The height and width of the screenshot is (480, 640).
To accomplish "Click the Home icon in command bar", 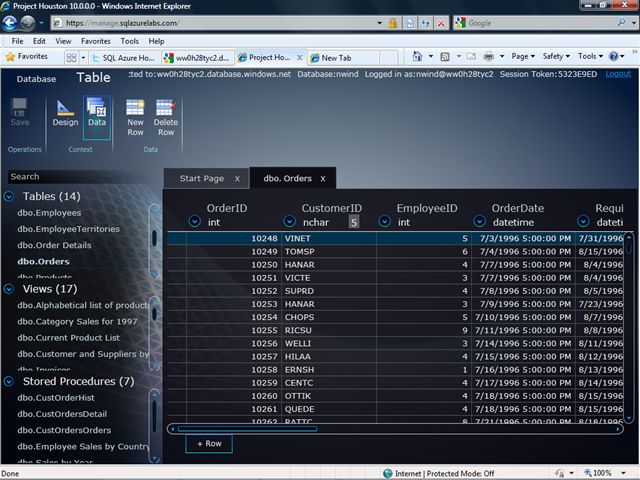I will (x=417, y=56).
